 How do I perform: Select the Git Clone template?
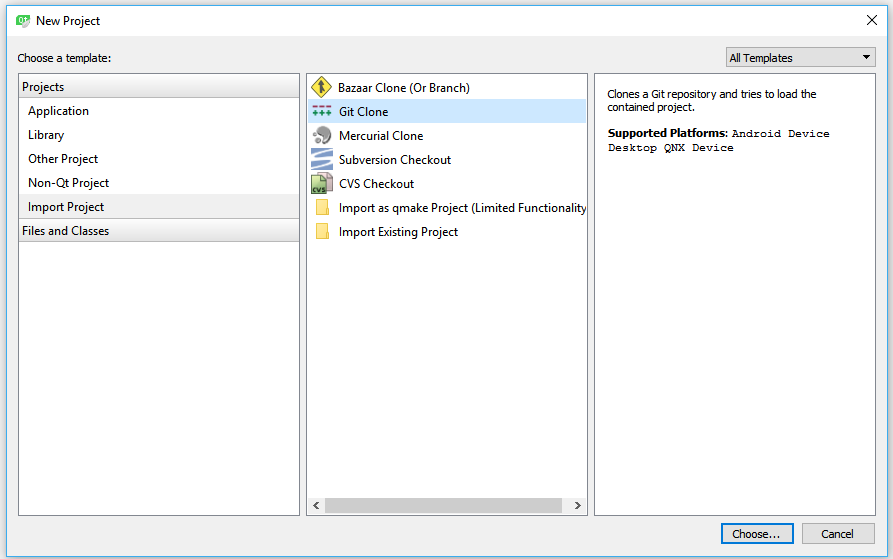447,112
